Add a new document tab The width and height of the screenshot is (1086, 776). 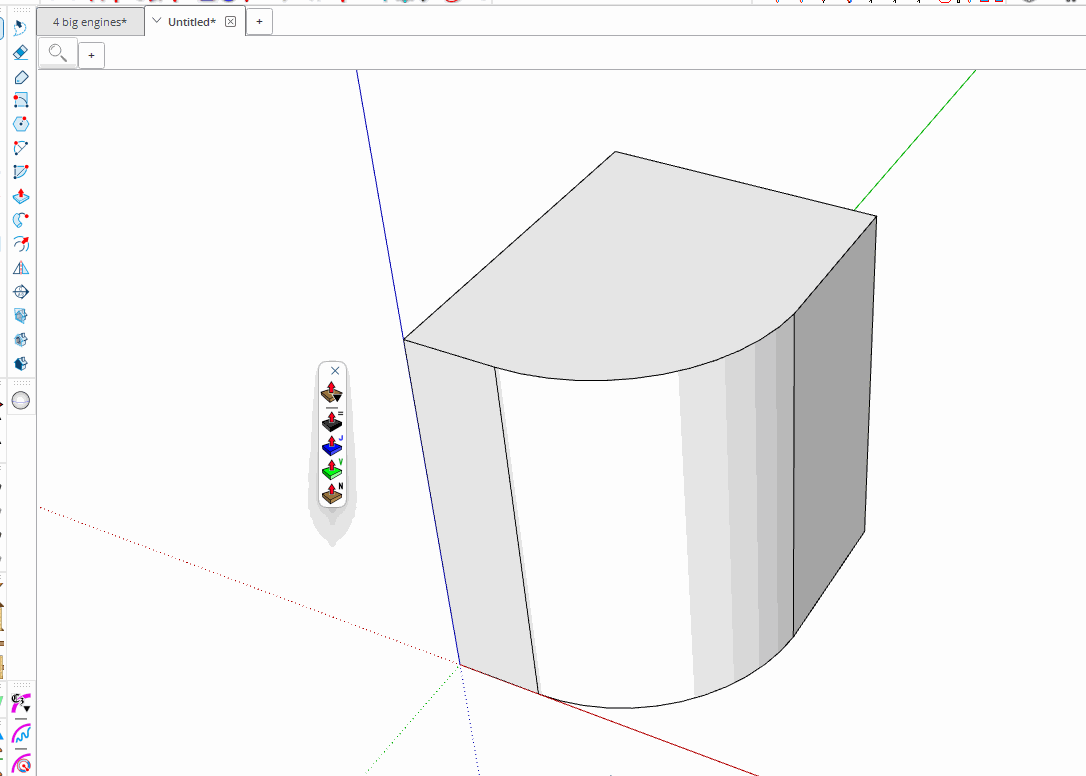260,21
